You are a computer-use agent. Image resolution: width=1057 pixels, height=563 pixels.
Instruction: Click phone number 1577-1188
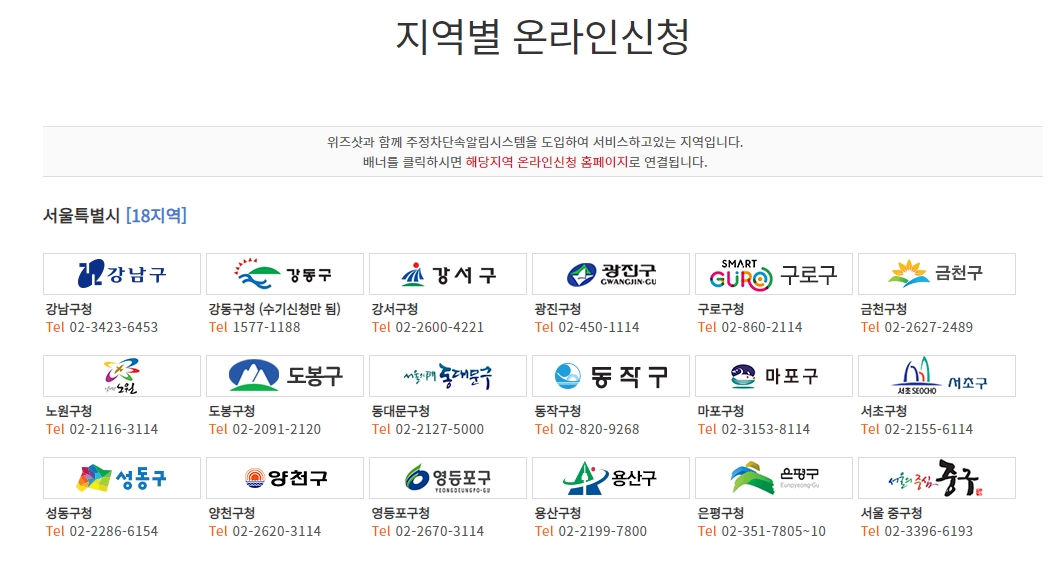click(266, 328)
